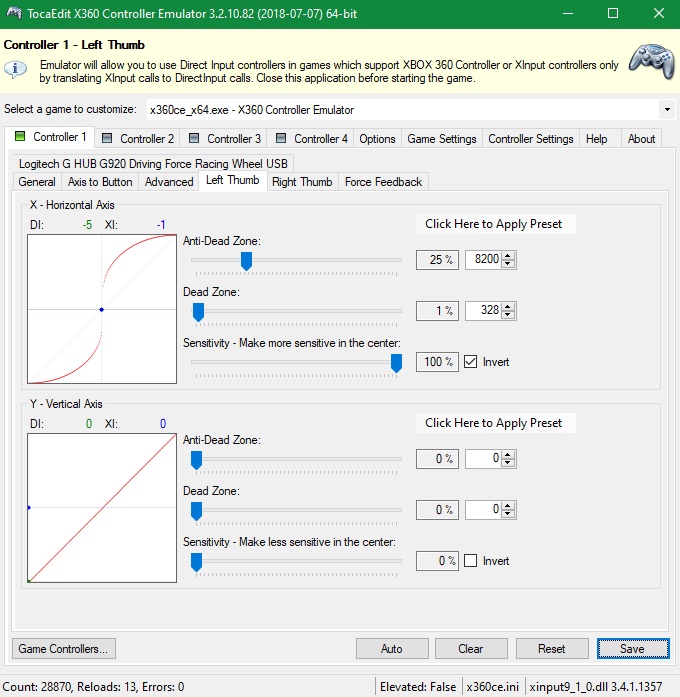Open the Game Settings tab
Viewport: 680px width, 697px height.
(442, 138)
